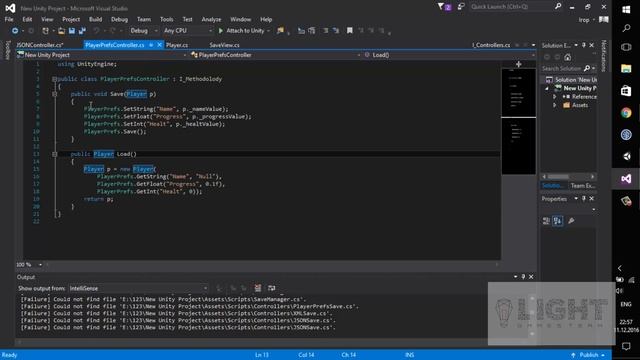The image size is (640, 360).
Task: Click the Undo toolbar icon
Action: tap(96, 31)
